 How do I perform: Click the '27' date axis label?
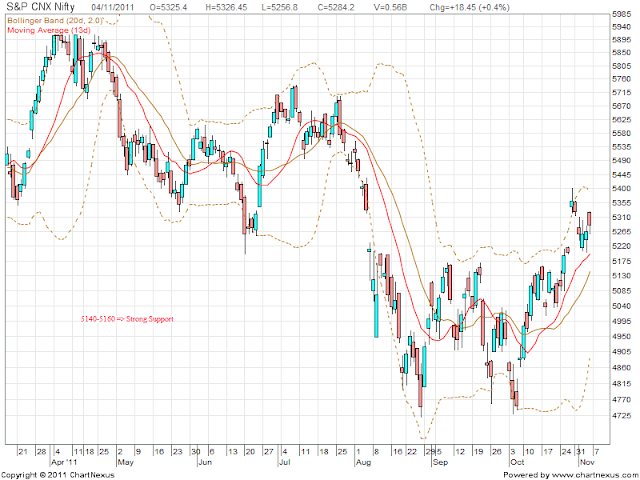[269, 451]
